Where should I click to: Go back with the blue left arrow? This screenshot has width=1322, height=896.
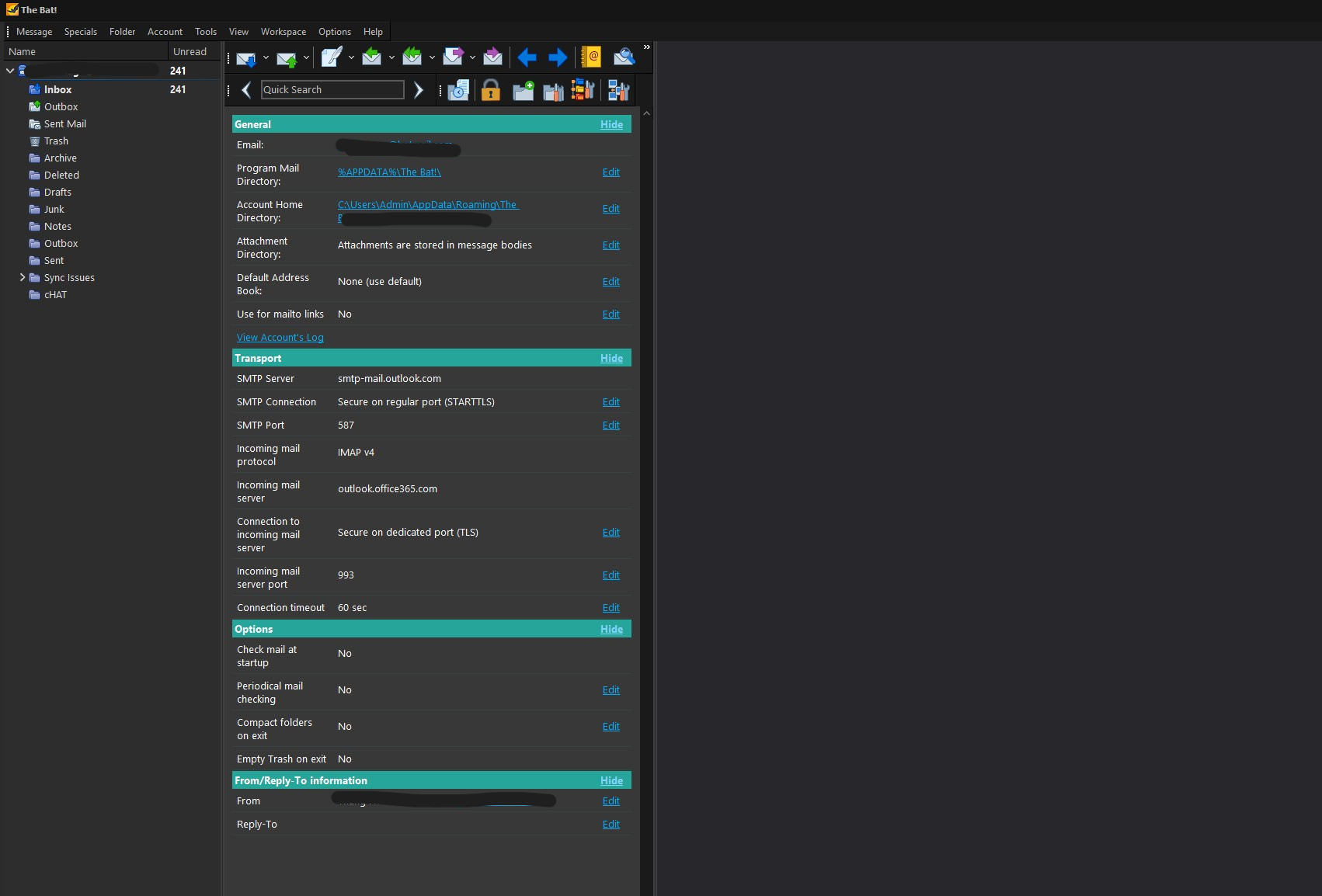coord(527,57)
